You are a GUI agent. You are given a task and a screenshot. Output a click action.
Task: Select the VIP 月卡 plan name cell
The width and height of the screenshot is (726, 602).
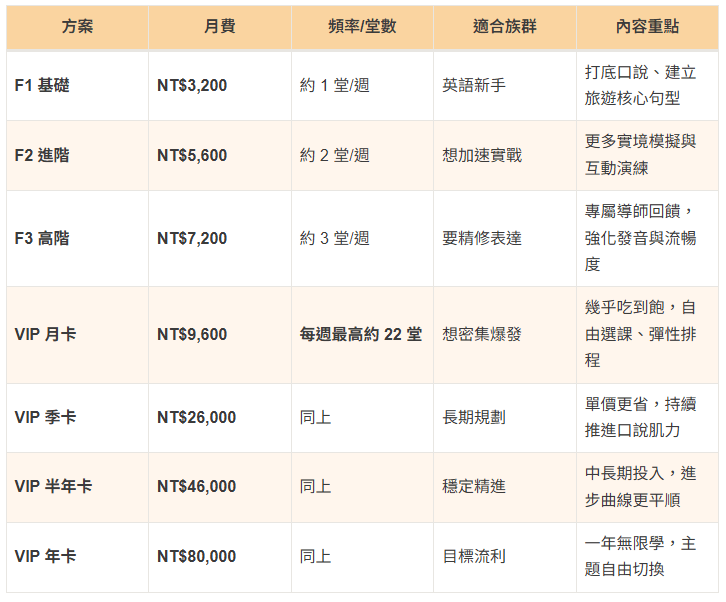[46, 335]
